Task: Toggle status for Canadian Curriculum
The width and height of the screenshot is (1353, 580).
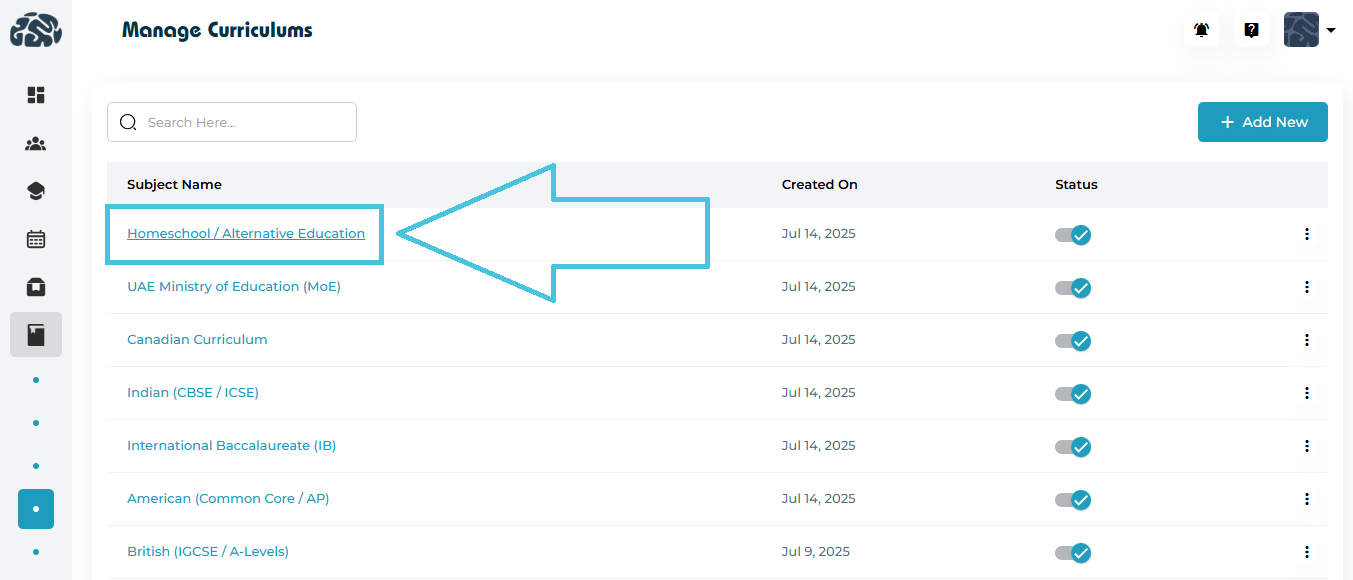Action: pyautogui.click(x=1073, y=341)
